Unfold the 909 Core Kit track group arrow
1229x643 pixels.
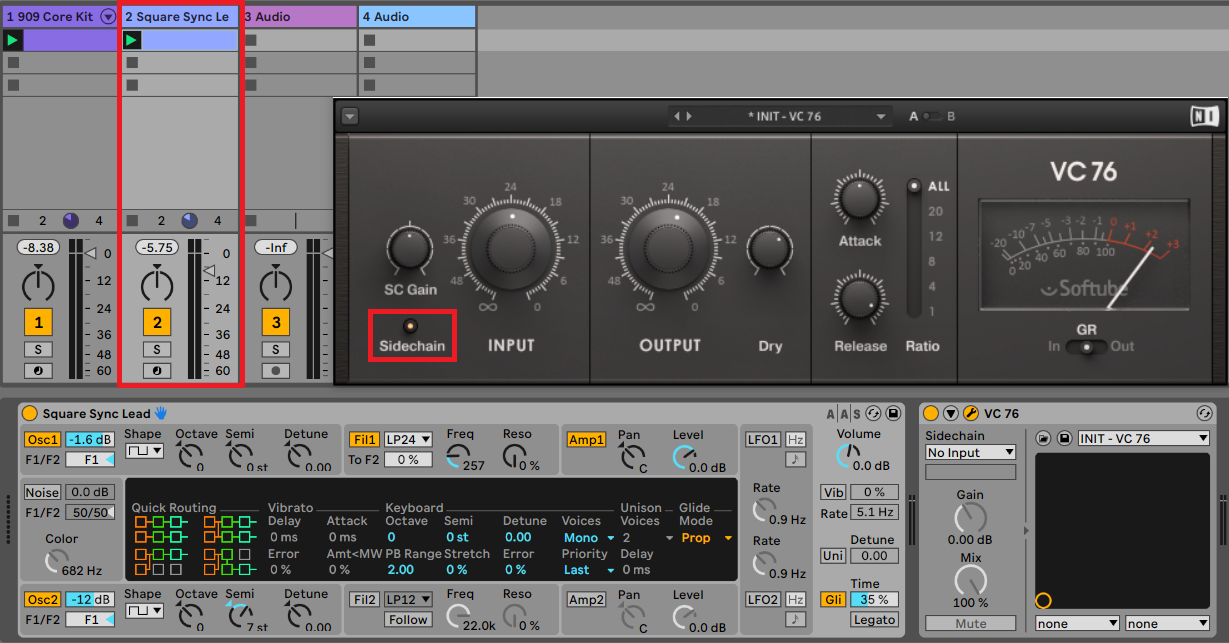click(x=108, y=17)
